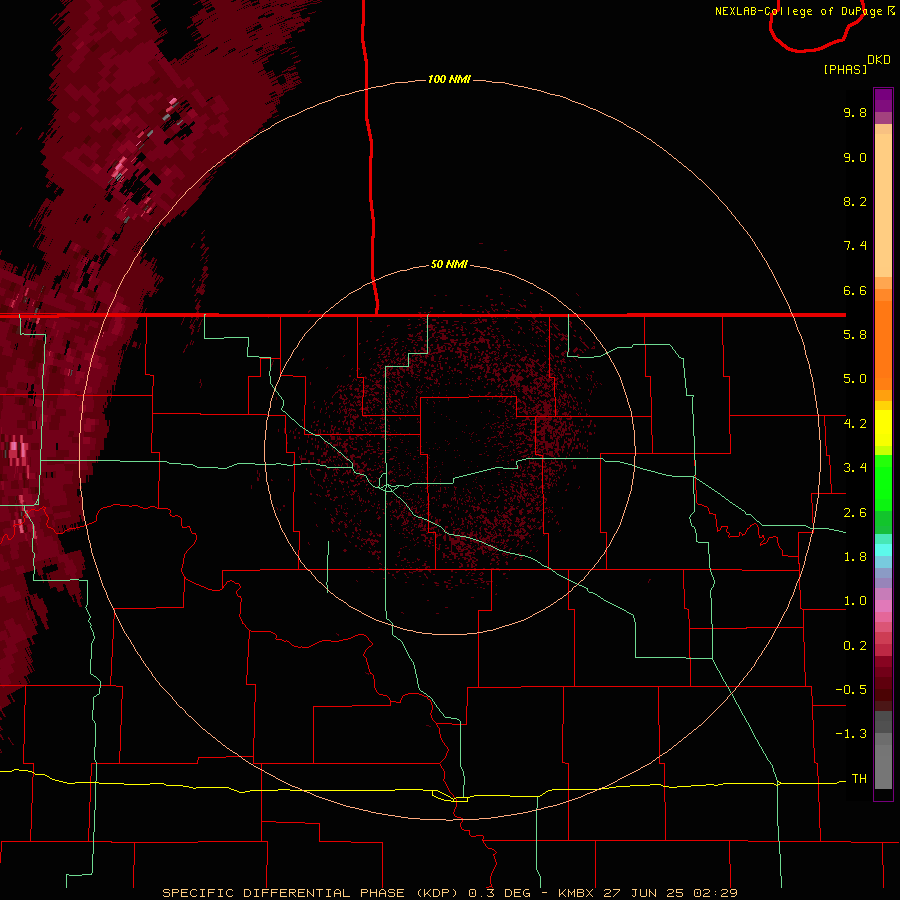Click the [PHAS] legend header

845,69
